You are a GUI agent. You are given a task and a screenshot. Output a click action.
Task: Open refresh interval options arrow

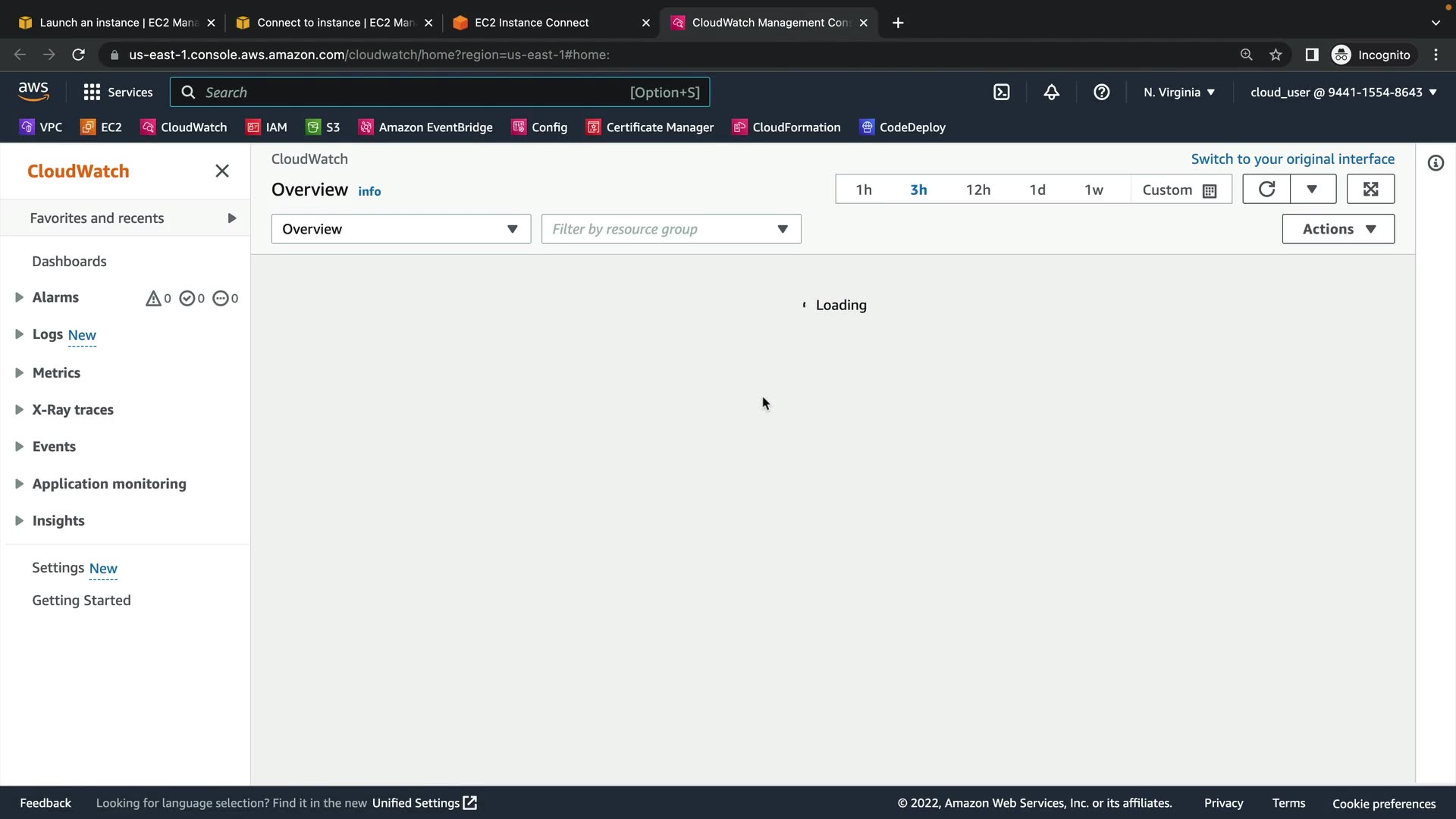tap(1312, 190)
